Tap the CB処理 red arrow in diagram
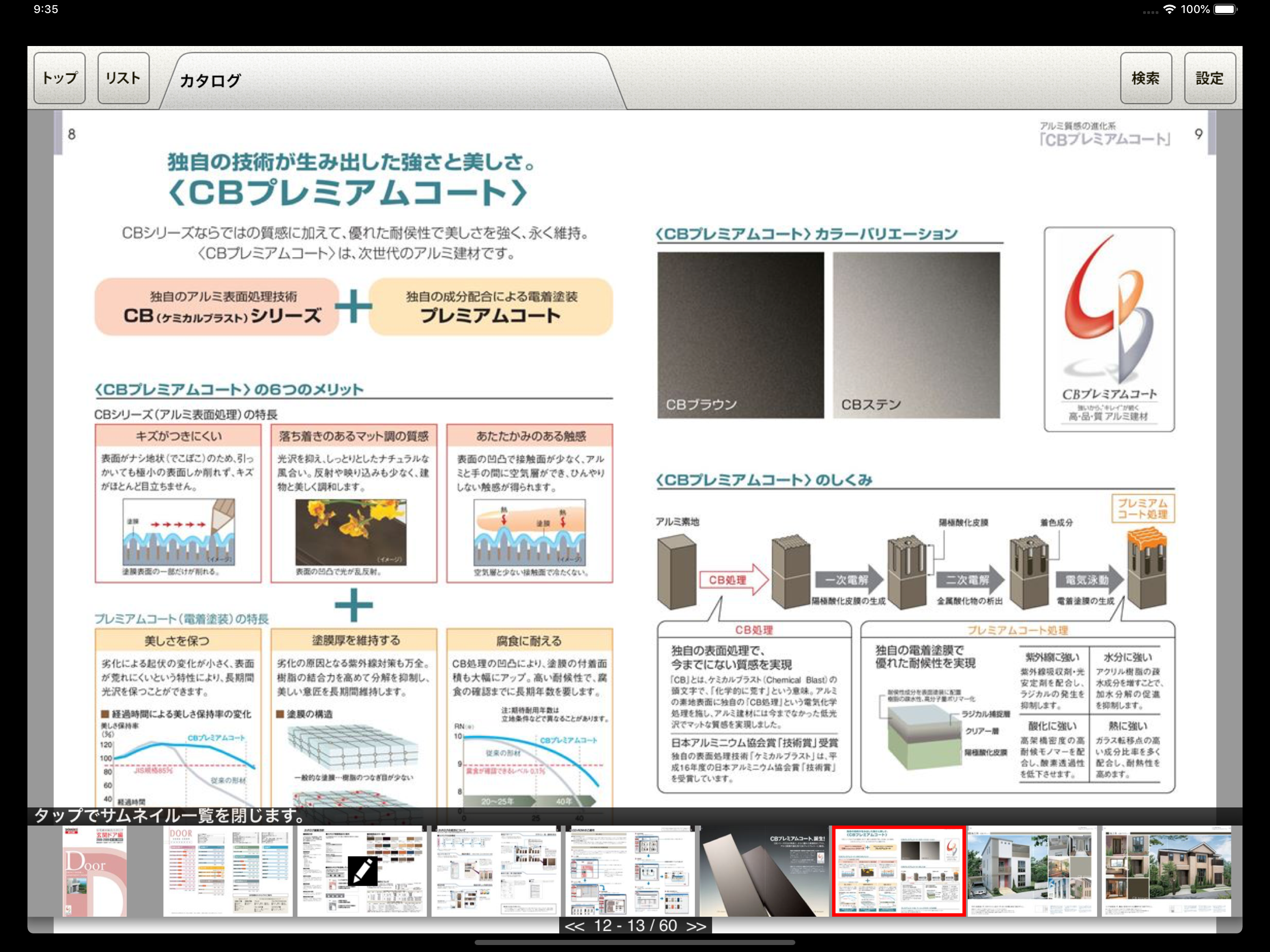Viewport: 1270px width, 952px height. click(x=734, y=580)
